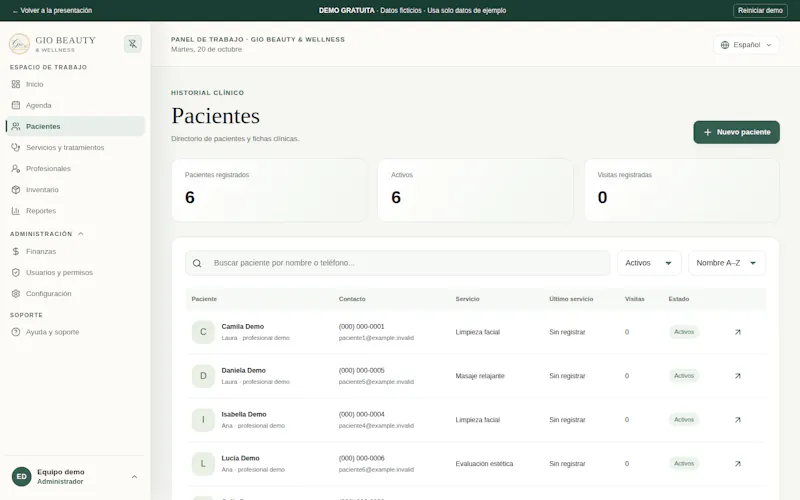Click the Estado column header

point(679,299)
